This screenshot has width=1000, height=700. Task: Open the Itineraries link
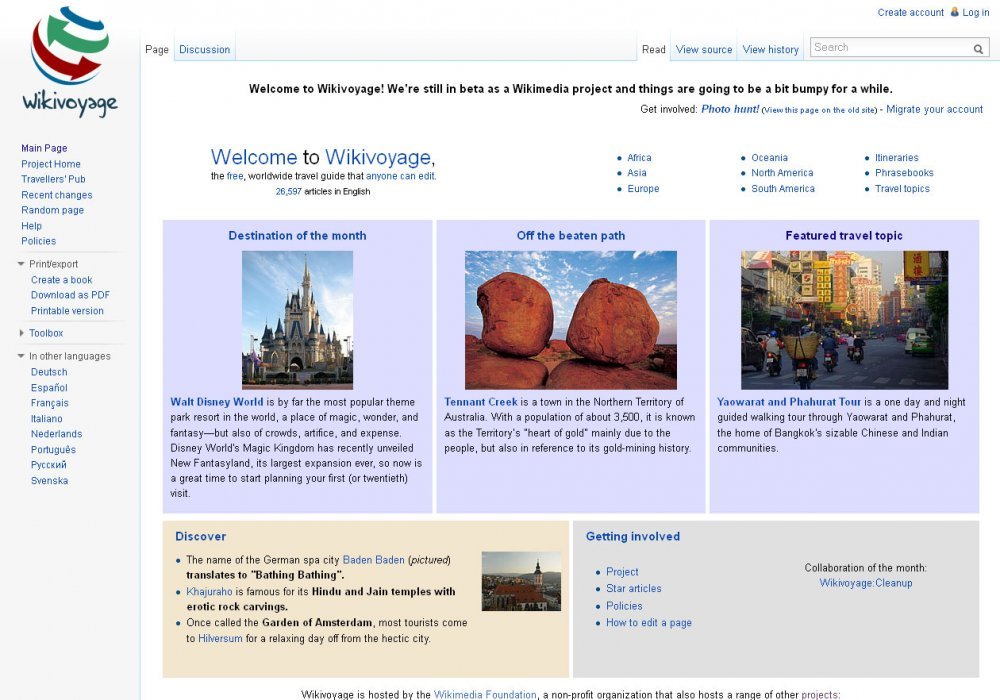(897, 157)
